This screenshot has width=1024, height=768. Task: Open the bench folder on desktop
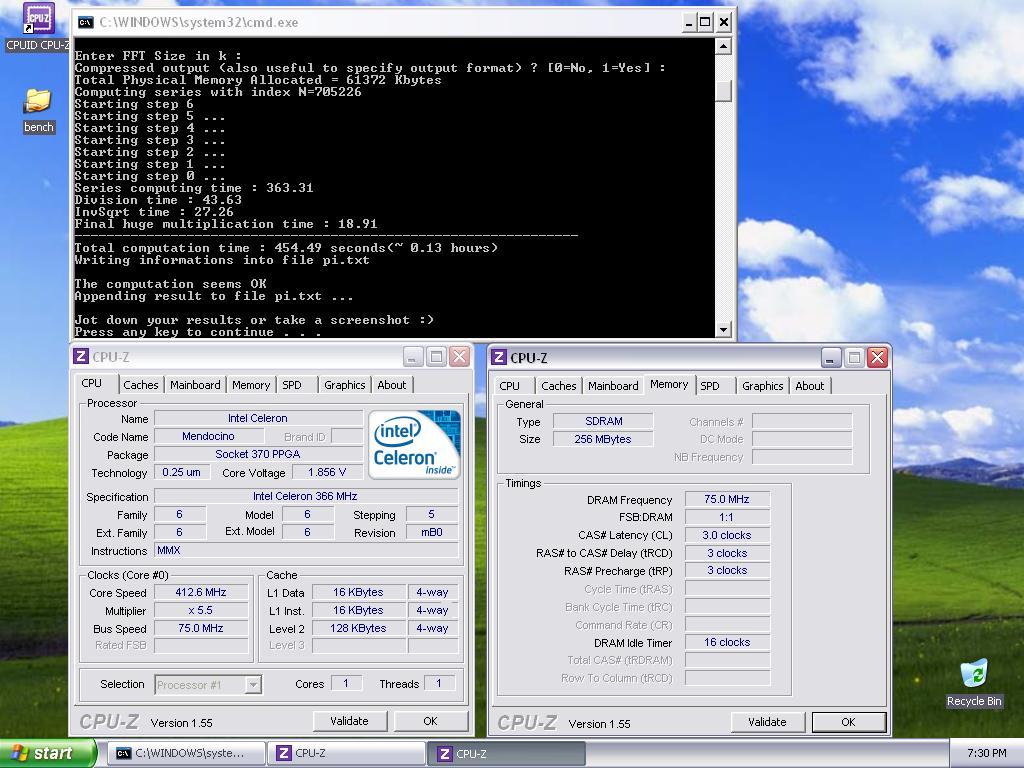click(x=38, y=111)
